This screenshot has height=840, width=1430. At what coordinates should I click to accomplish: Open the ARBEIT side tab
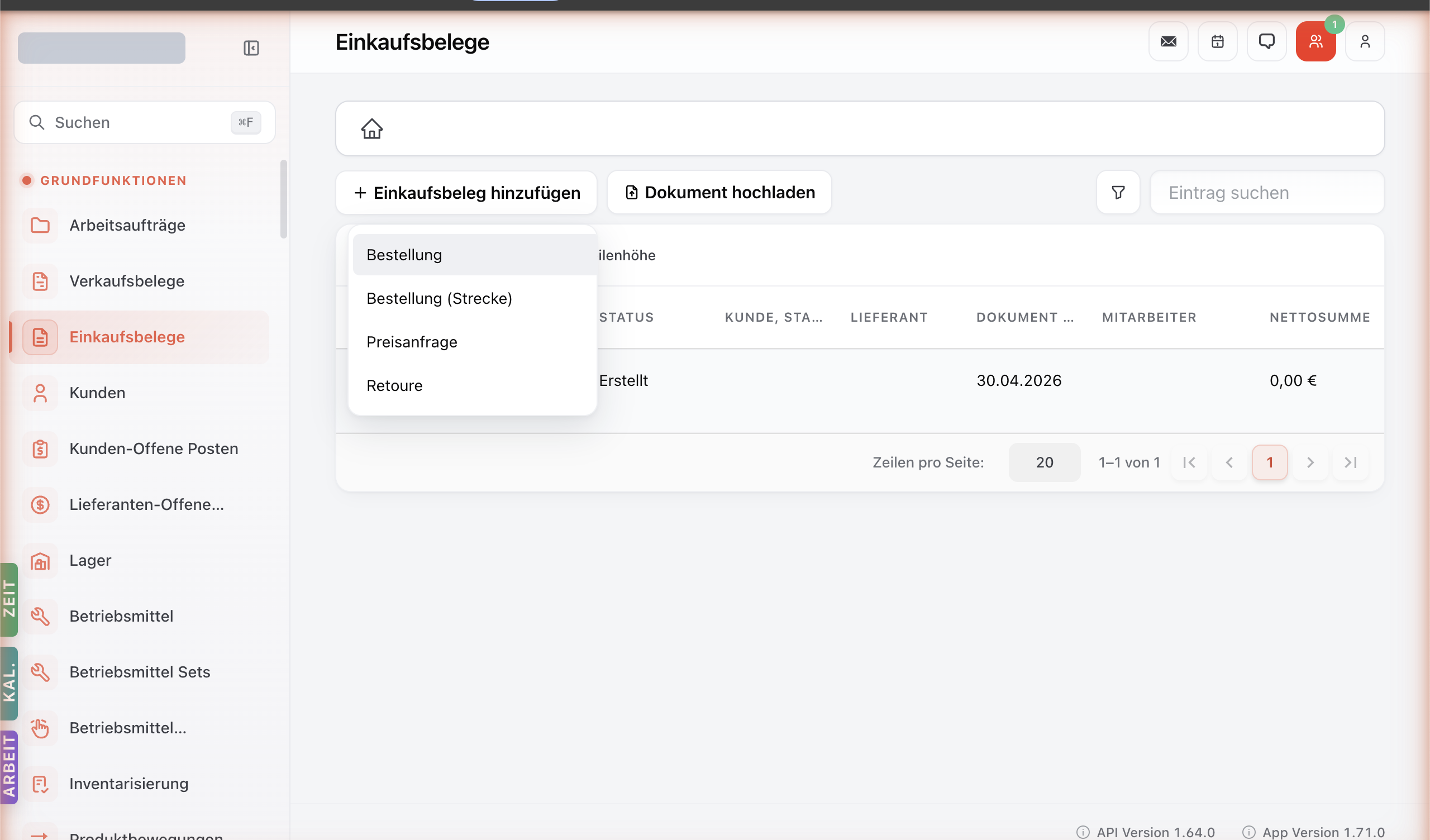click(x=9, y=767)
